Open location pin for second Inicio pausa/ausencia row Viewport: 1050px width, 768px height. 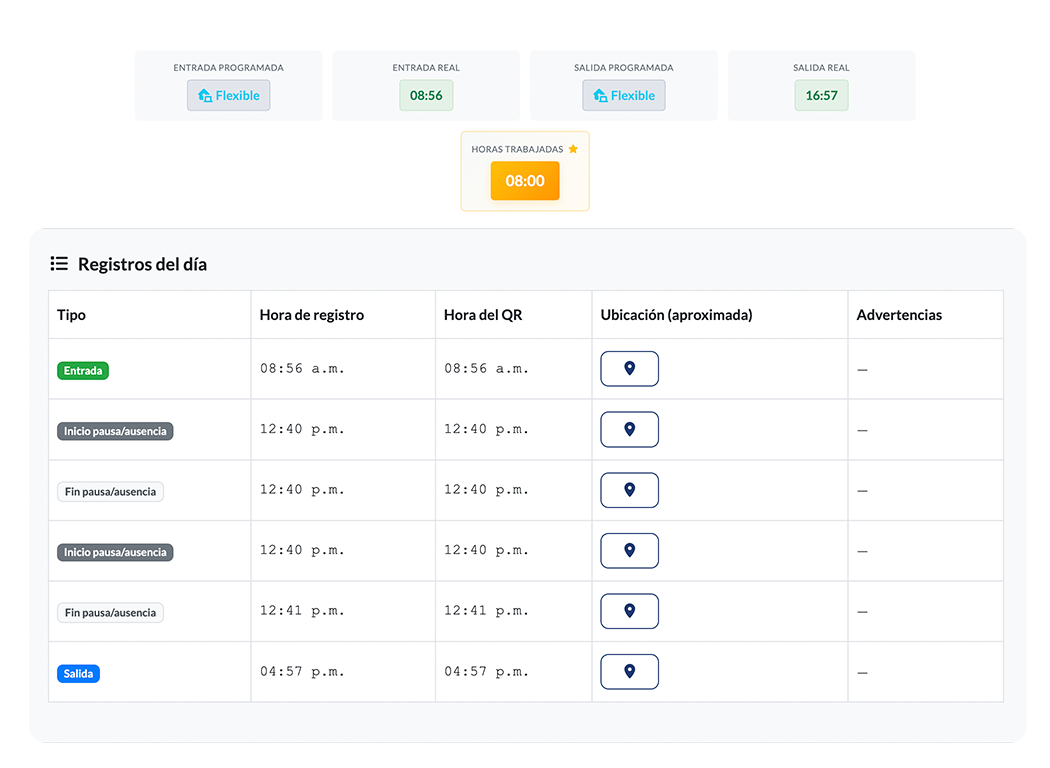[x=629, y=551]
